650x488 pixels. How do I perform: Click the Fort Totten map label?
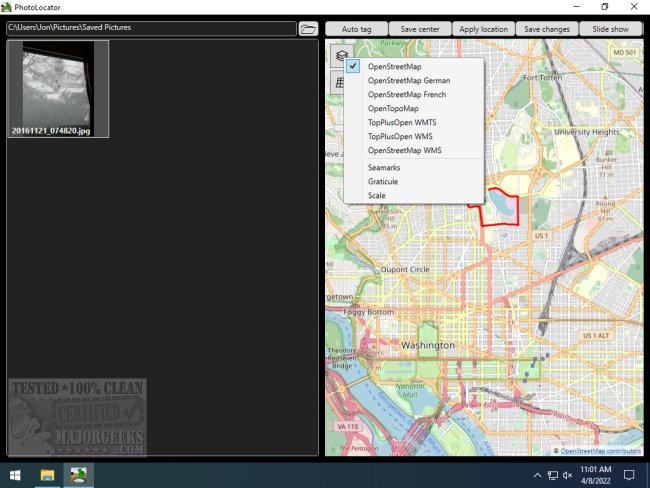click(542, 78)
